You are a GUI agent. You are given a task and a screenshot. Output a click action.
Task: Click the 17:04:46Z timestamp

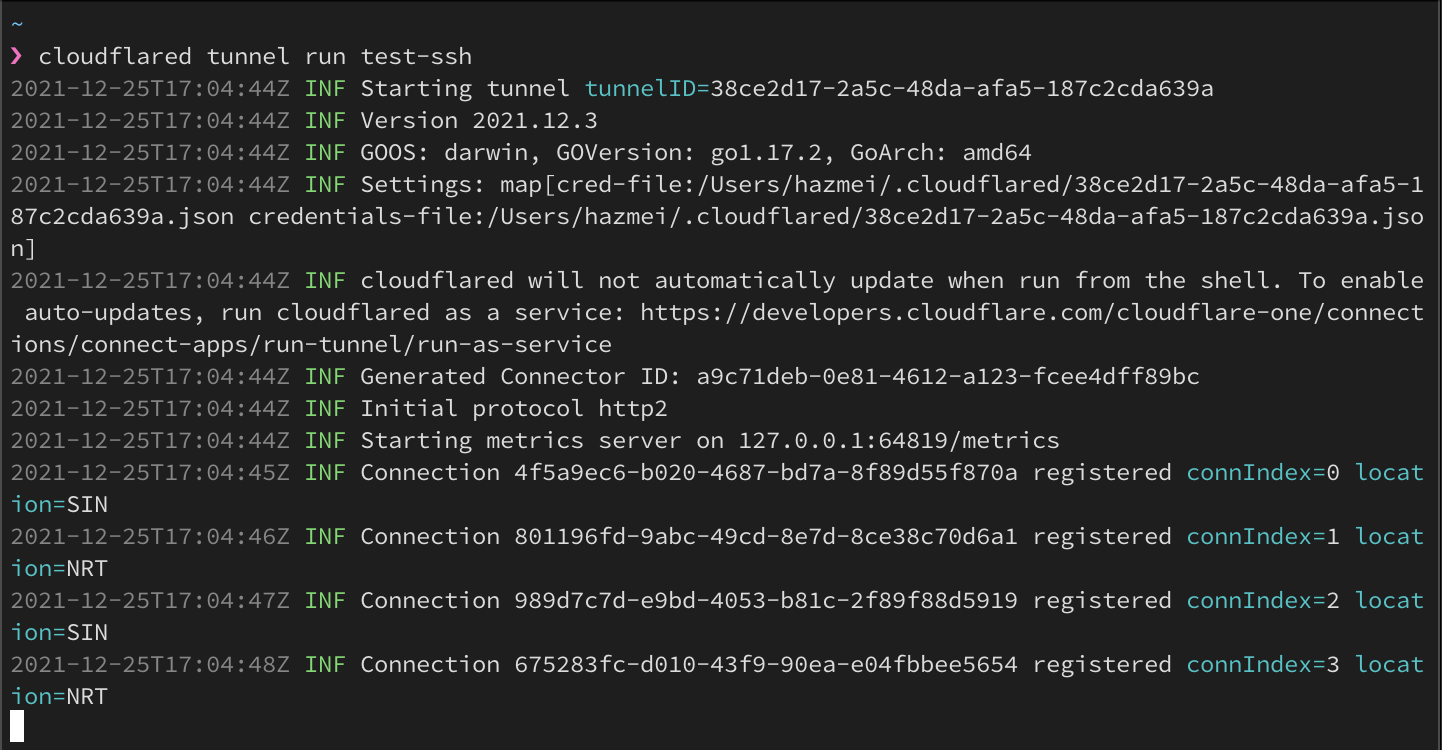[x=150, y=536]
